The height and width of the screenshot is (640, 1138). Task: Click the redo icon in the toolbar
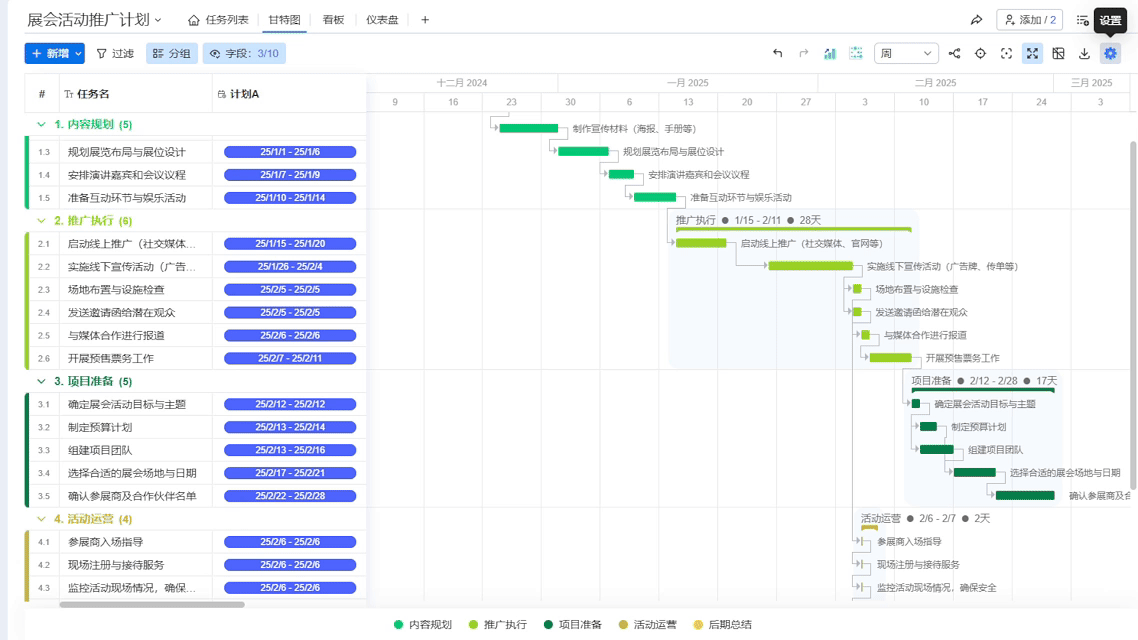(x=805, y=53)
